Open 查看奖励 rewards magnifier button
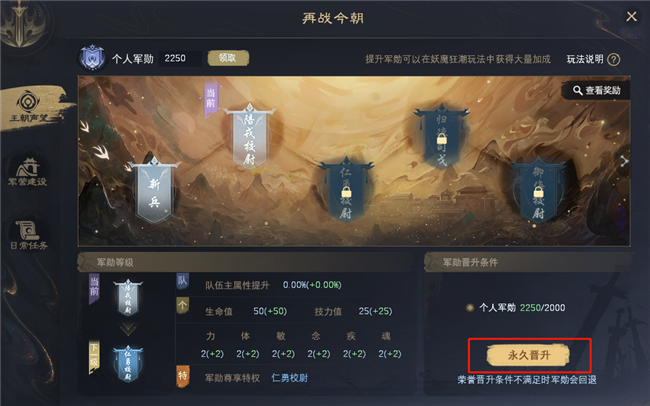 (x=596, y=90)
